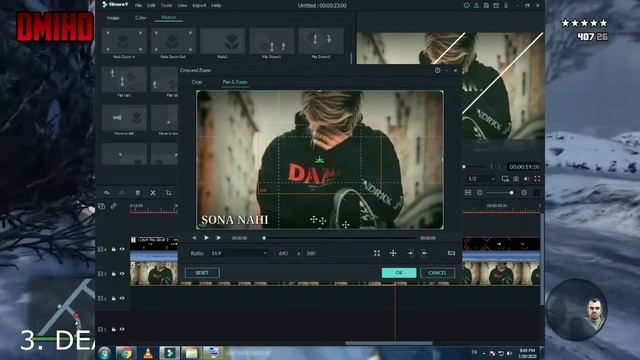Toggle visibility eye on track 2

pyautogui.click(x=122, y=298)
